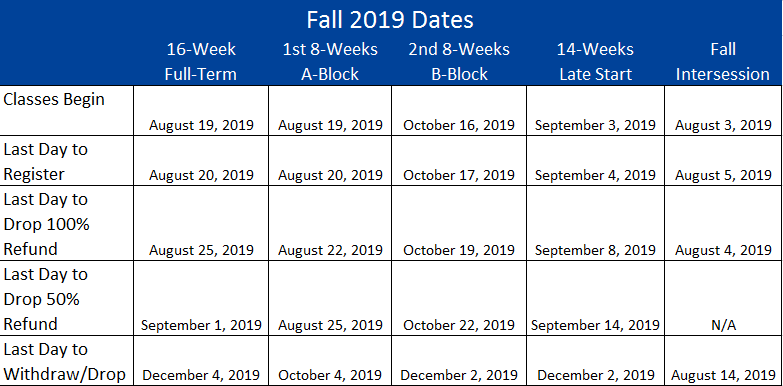783x386 pixels.
Task: Click the Fall 2019 Dates title
Action: (390, 20)
